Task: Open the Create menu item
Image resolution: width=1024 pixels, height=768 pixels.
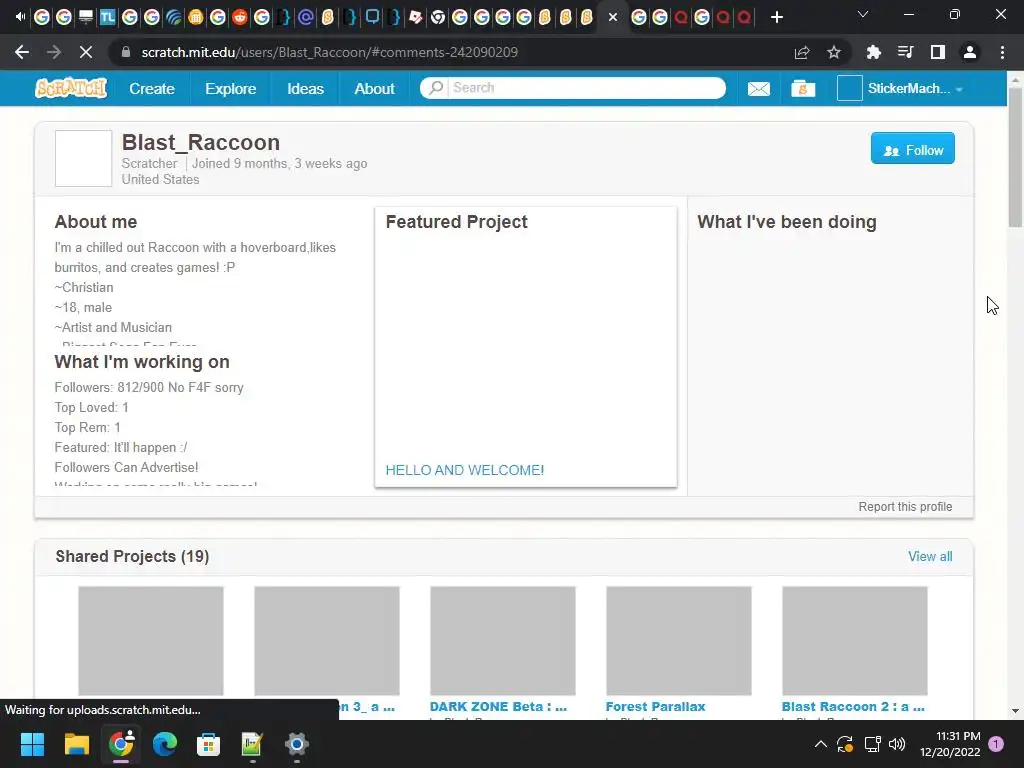Action: coord(152,88)
